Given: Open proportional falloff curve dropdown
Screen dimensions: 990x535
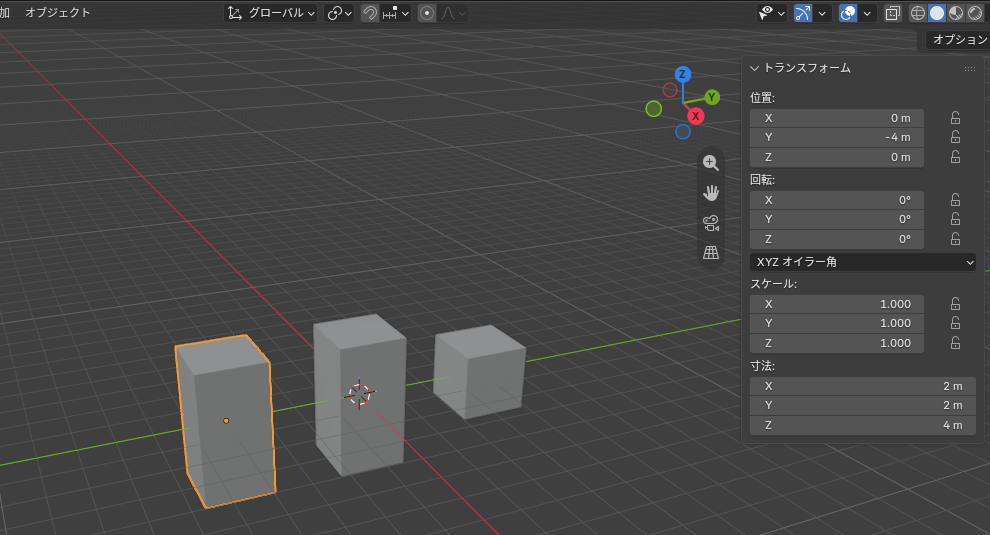Looking at the screenshot, I should 453,13.
